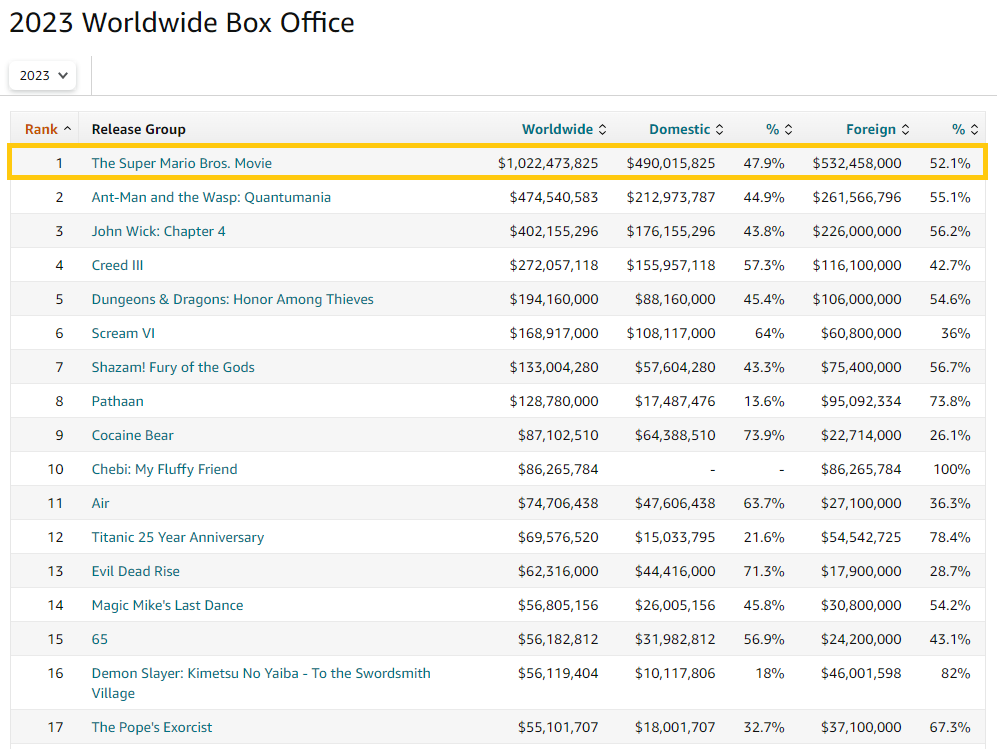The image size is (997, 749).
Task: Select foreign gross $75,400,000
Action: click(x=861, y=368)
